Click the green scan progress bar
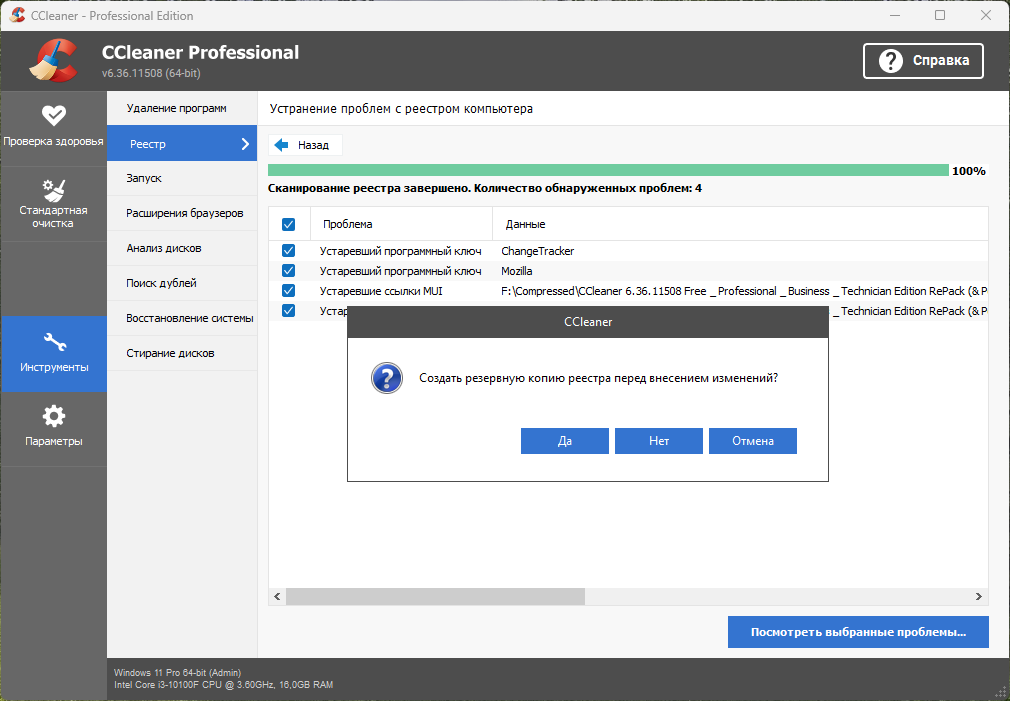Image resolution: width=1010 pixels, height=701 pixels. point(608,170)
